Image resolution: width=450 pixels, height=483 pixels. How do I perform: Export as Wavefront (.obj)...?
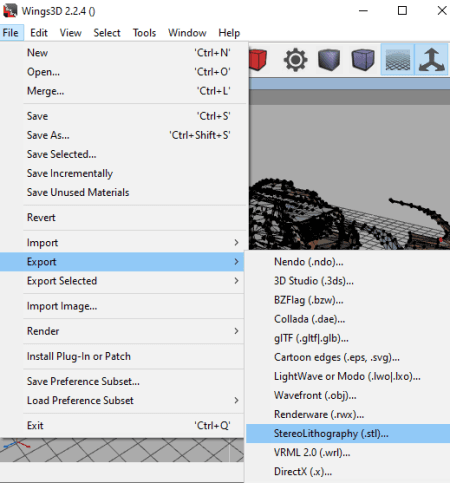[348, 395]
